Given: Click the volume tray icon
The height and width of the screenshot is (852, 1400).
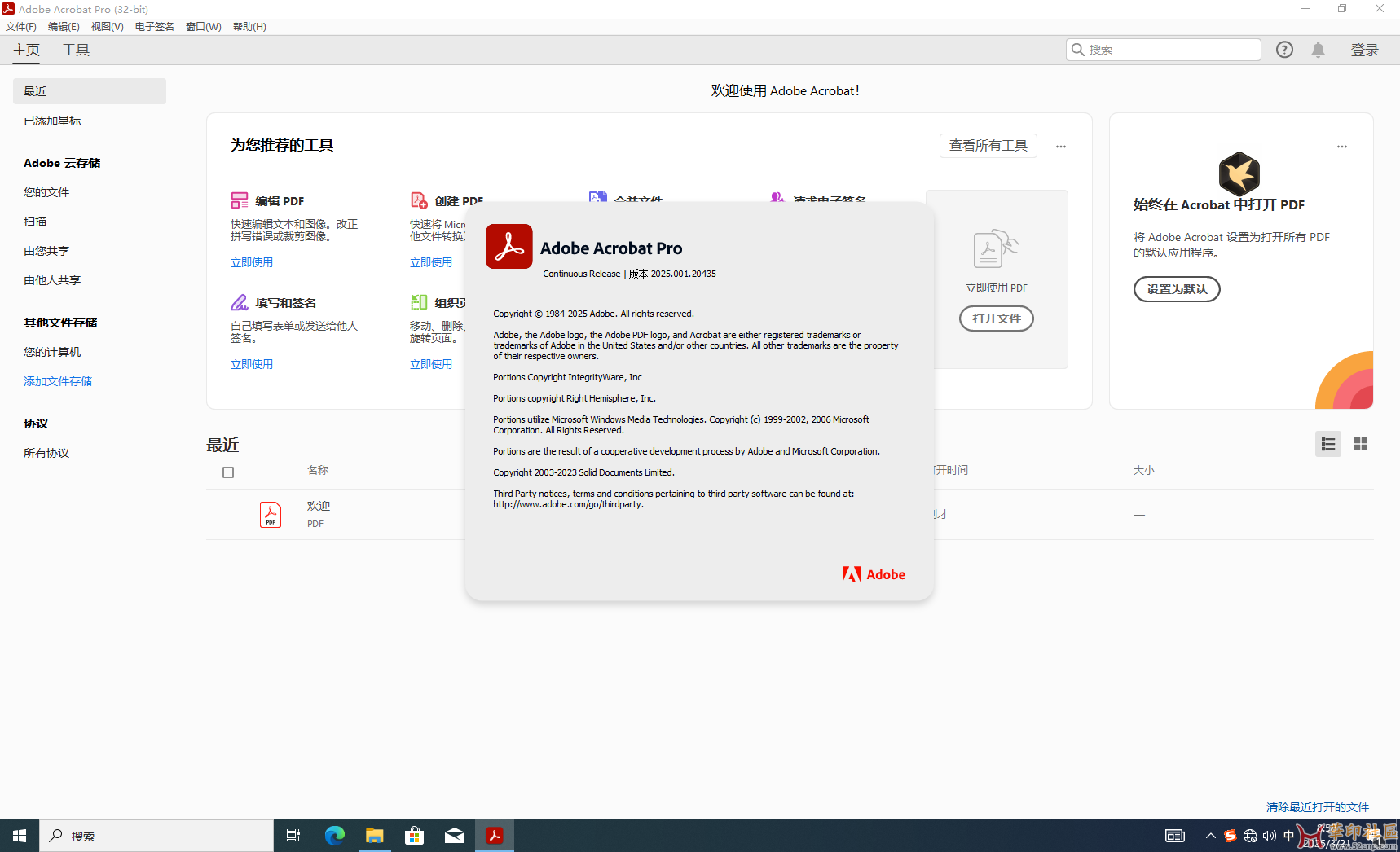Looking at the screenshot, I should tap(1270, 836).
